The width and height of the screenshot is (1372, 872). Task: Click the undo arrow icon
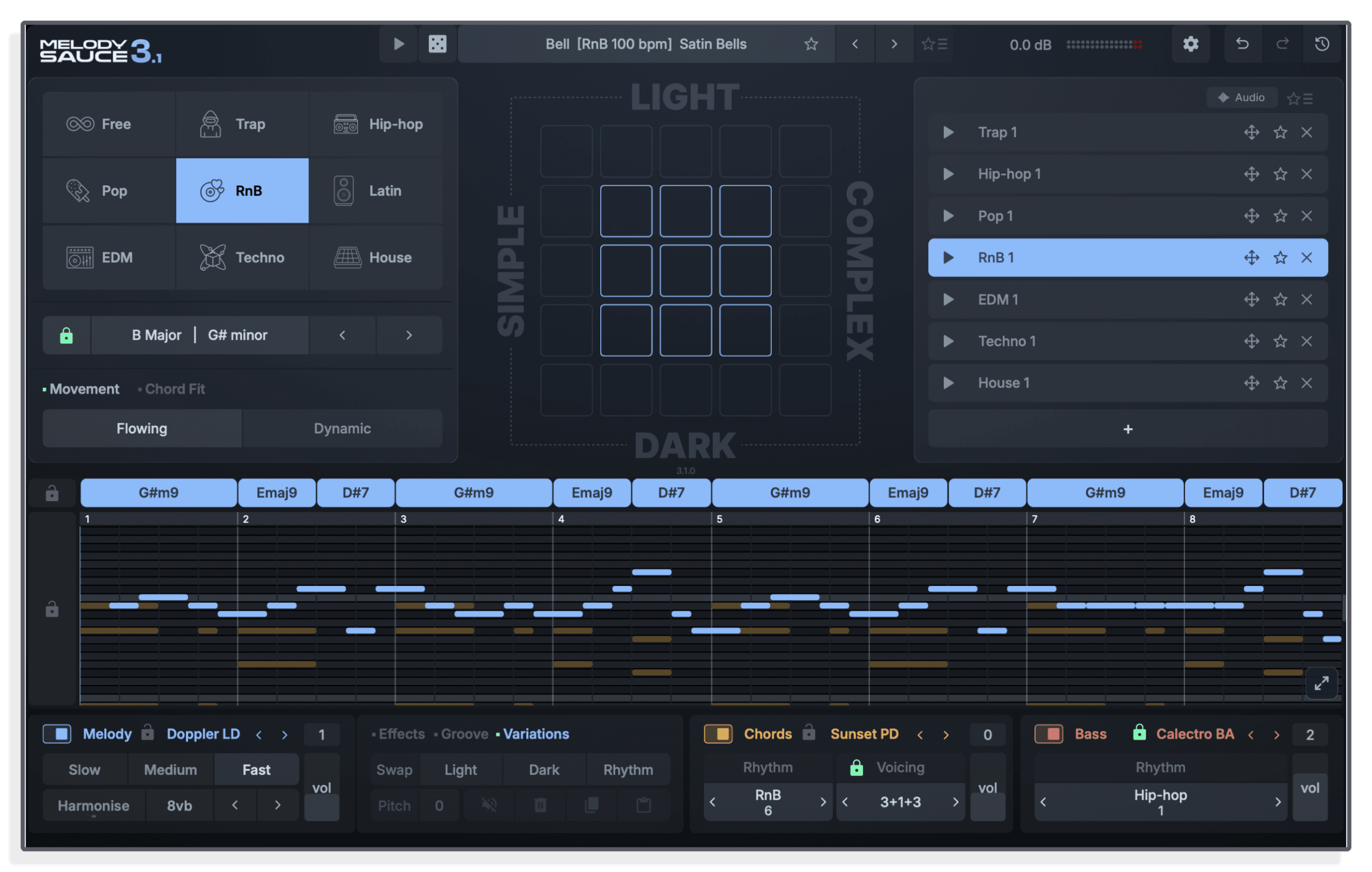1242,44
